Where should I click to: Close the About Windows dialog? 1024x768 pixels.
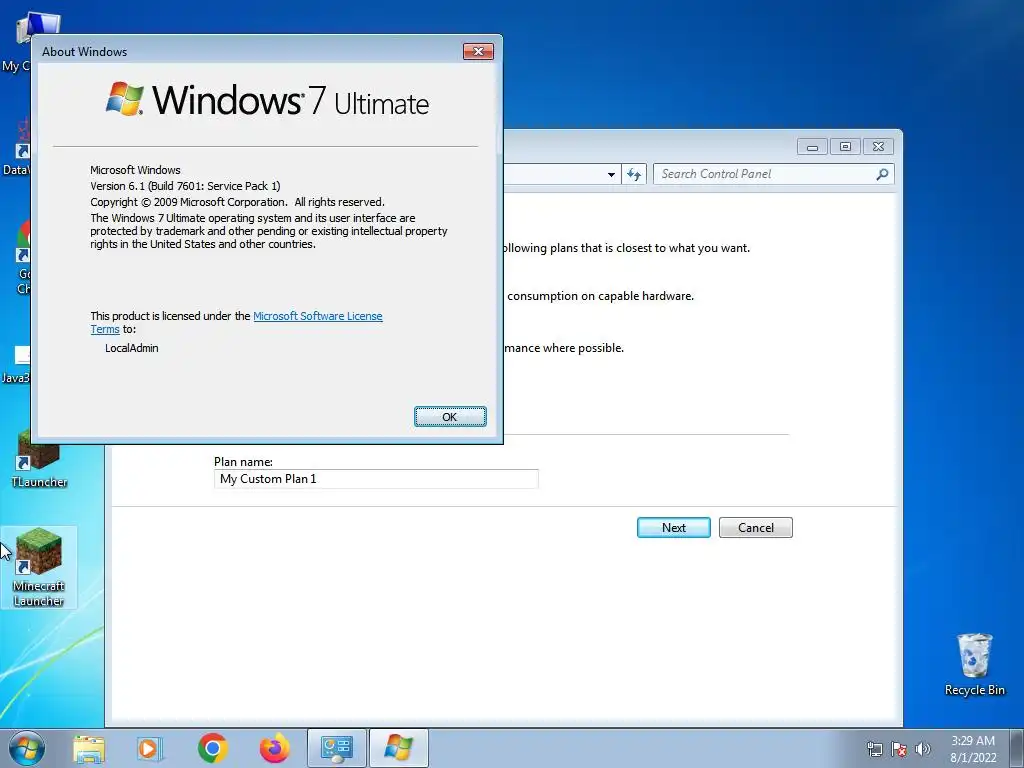(478, 52)
